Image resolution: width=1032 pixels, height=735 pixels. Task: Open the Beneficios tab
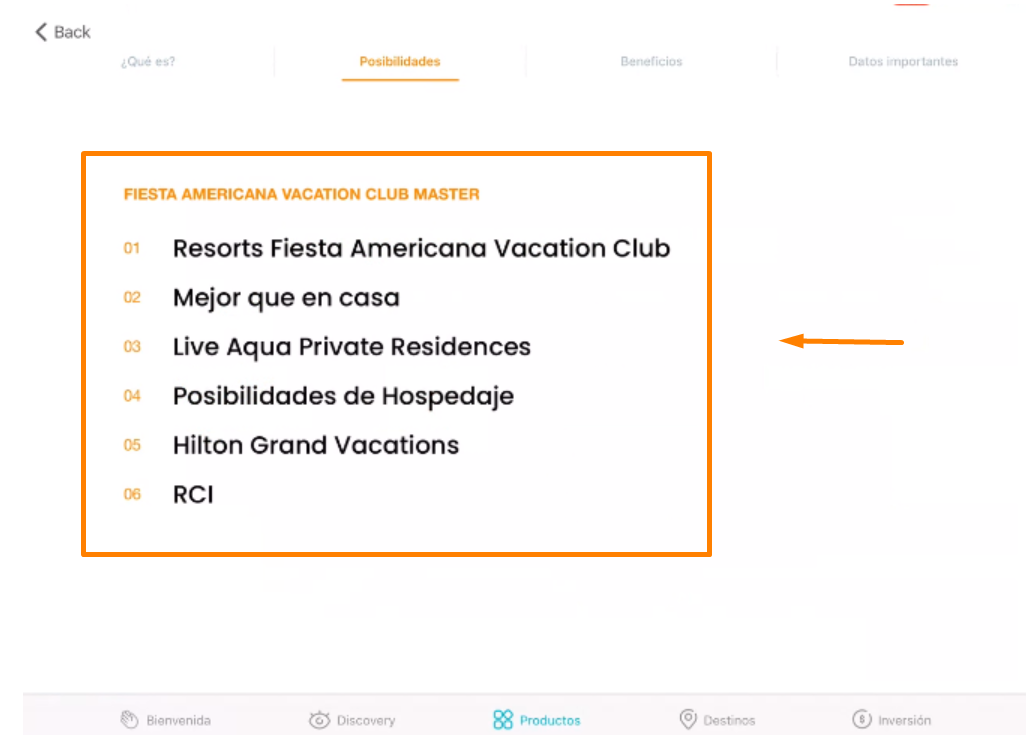click(x=651, y=61)
